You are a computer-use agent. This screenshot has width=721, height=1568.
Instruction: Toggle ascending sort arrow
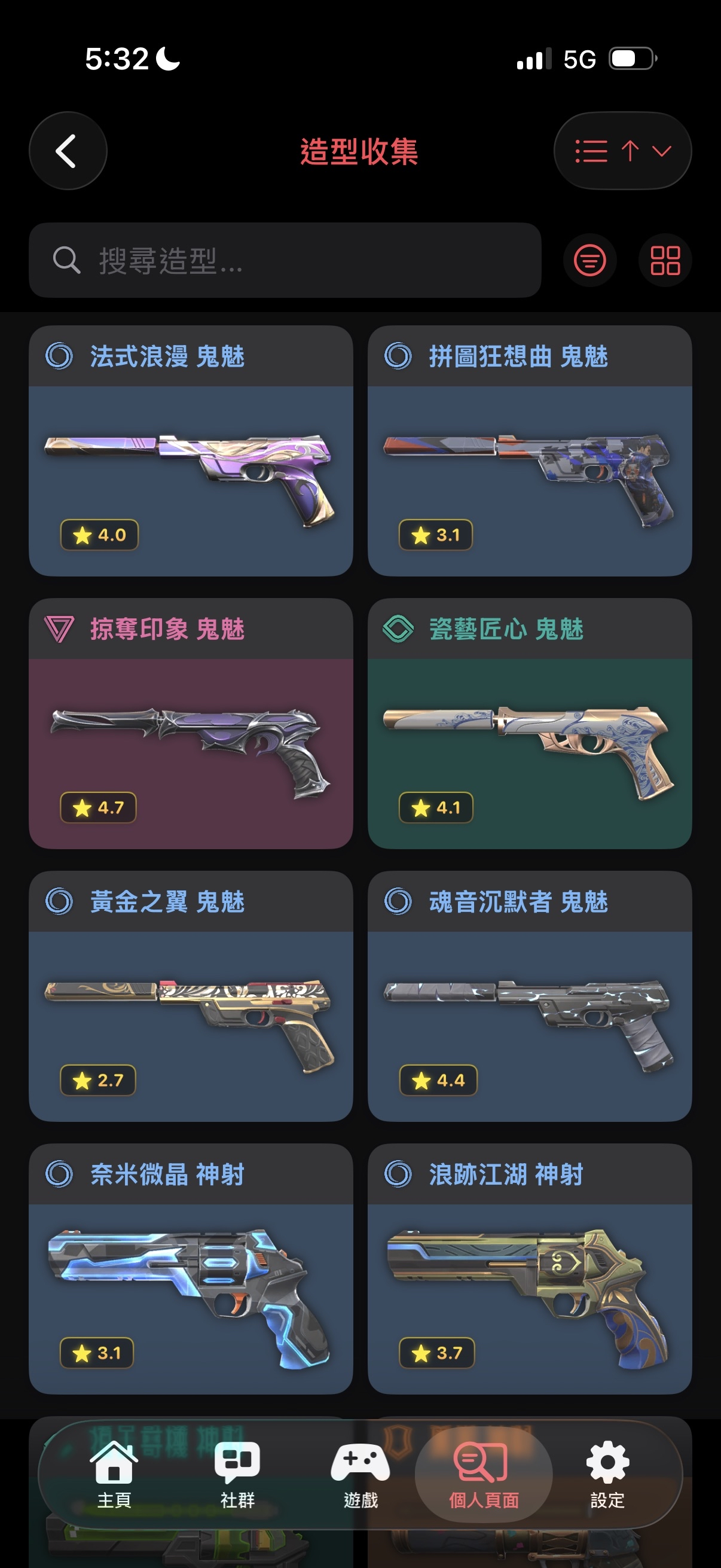(x=630, y=150)
